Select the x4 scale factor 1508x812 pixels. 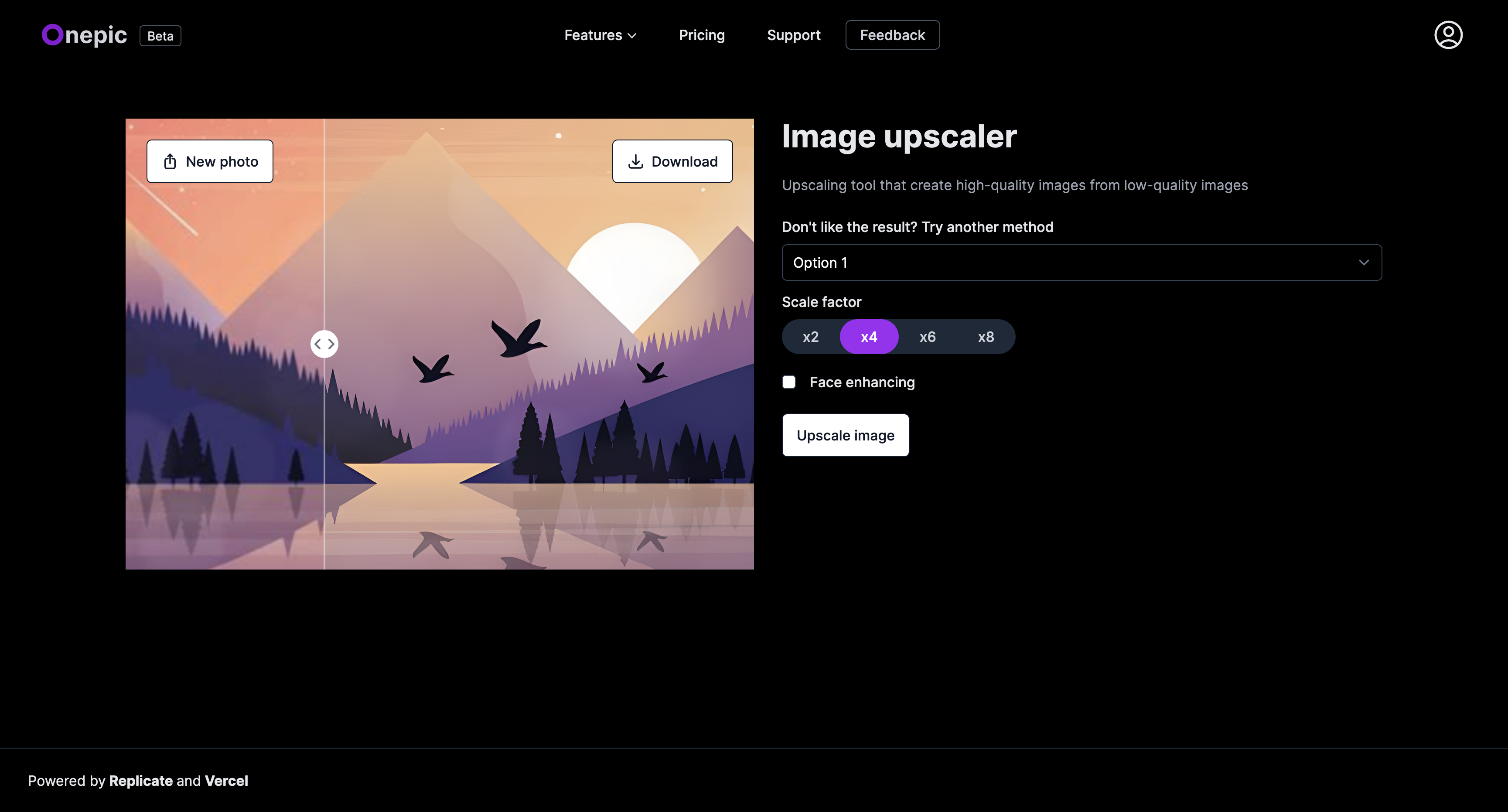869,337
